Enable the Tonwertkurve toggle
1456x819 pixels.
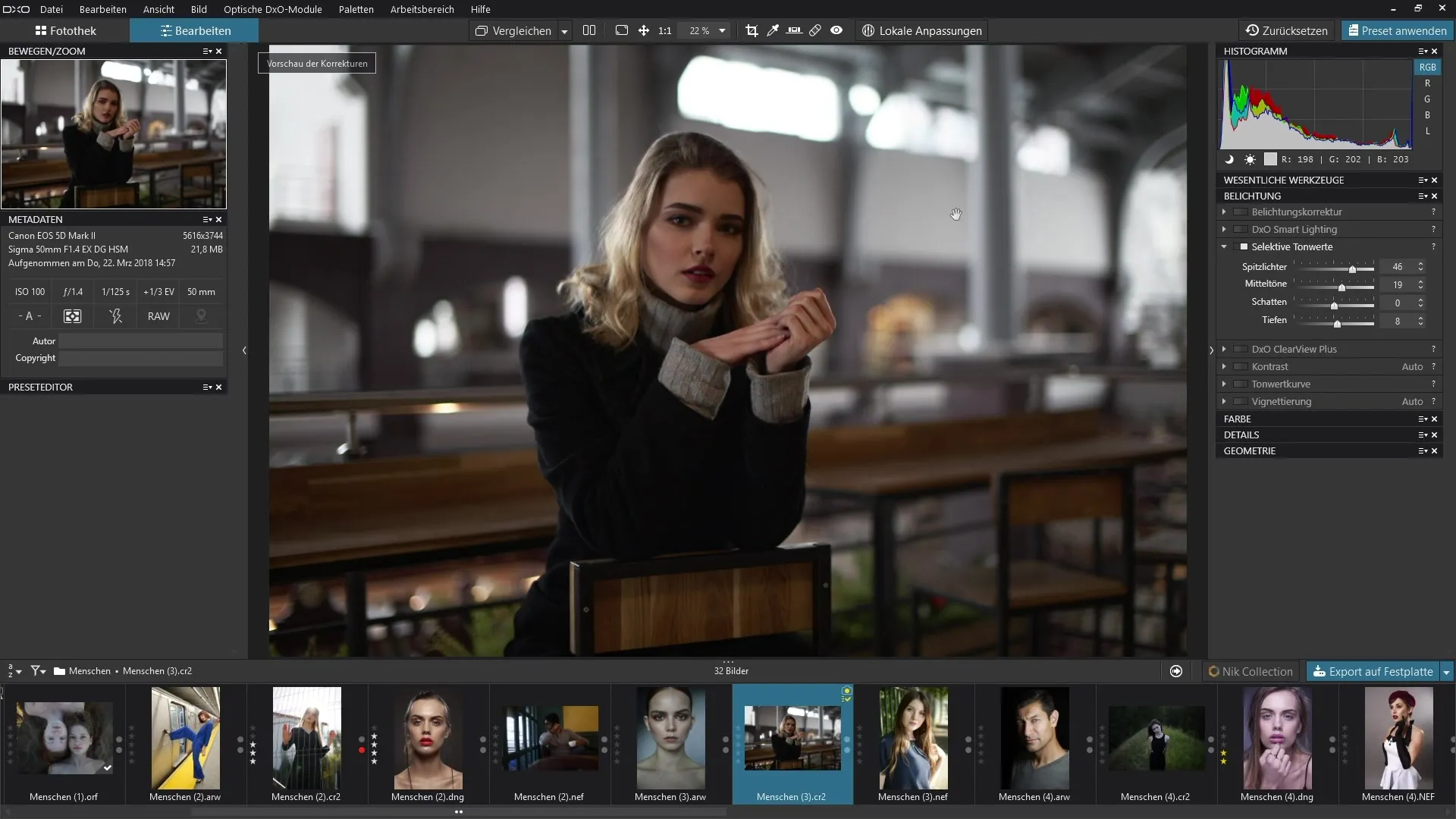(1241, 384)
